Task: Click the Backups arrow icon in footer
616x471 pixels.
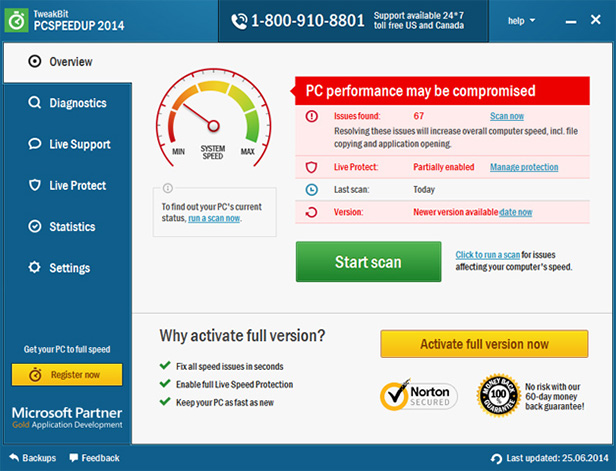Action: tap(14, 458)
